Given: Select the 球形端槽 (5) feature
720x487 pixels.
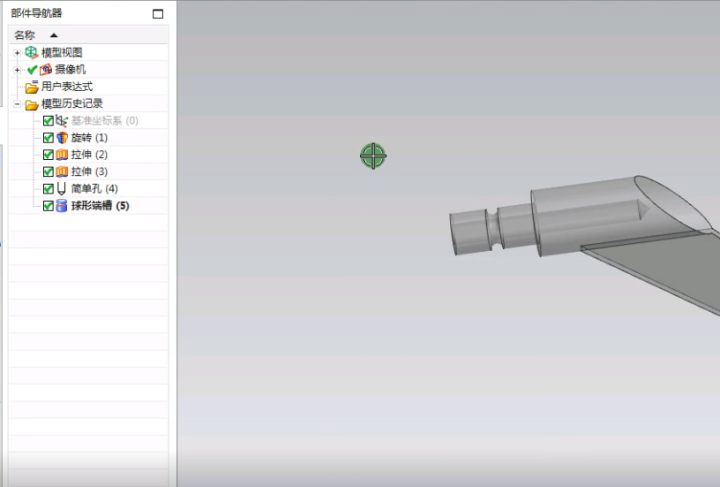Looking at the screenshot, I should point(100,206).
